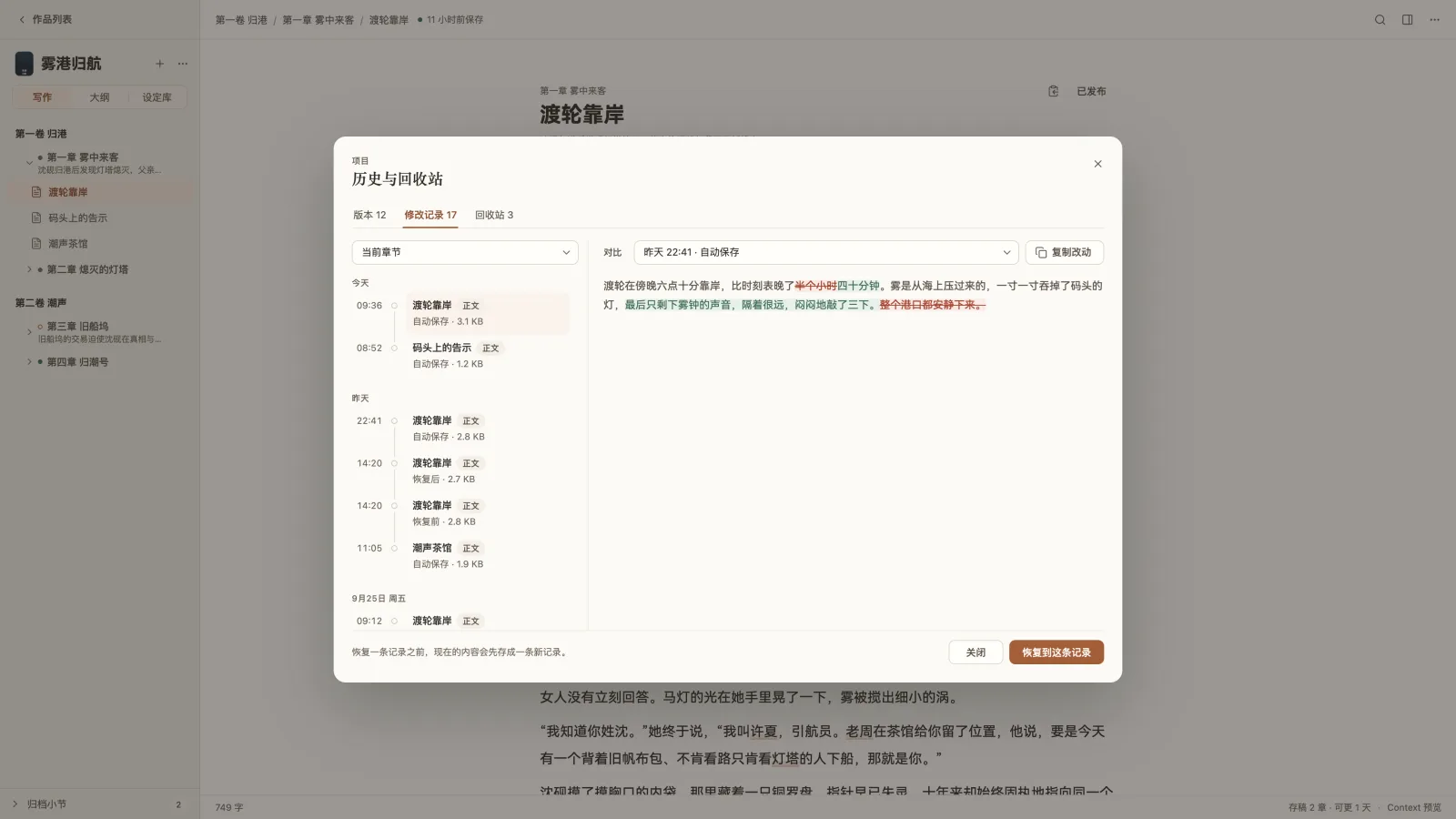Click the 第一卷 归港 breadcrumb
This screenshot has width=1456, height=819.
[x=241, y=20]
